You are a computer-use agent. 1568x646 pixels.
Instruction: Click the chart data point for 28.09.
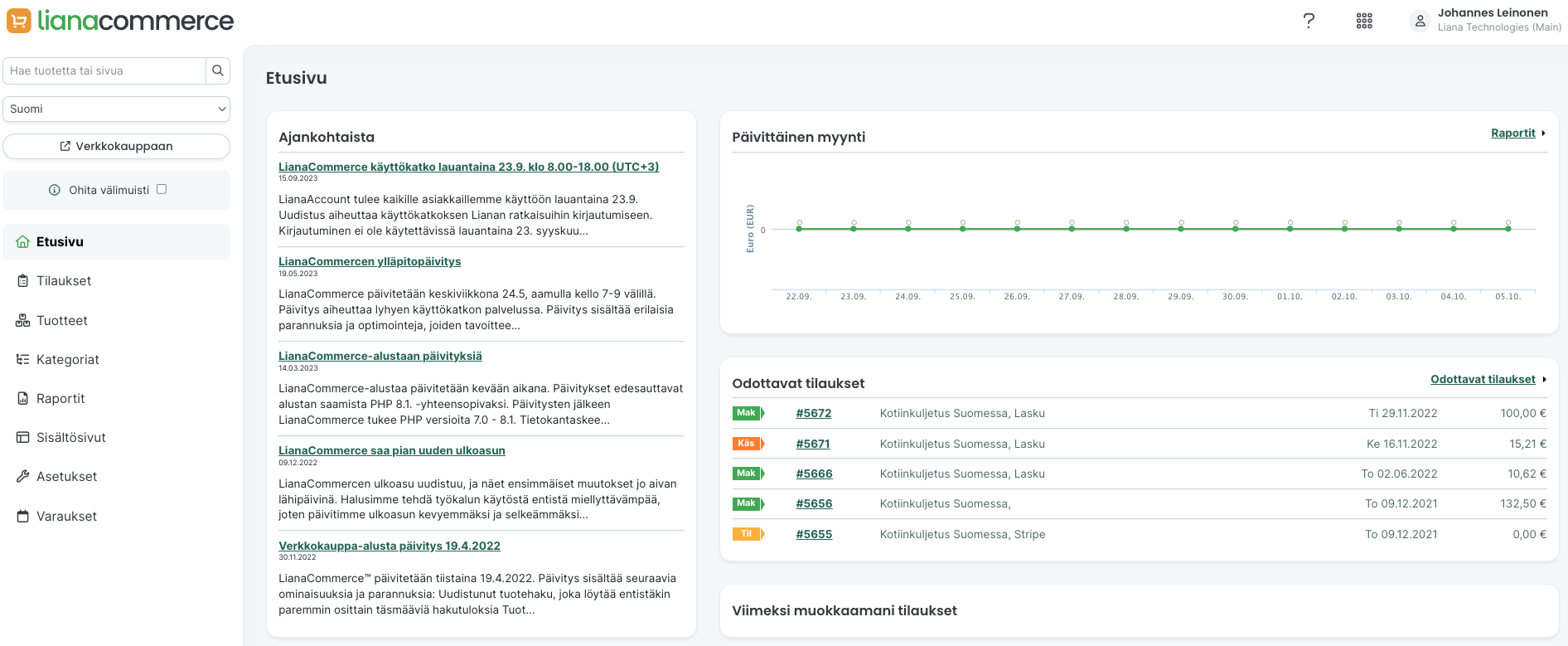tap(1126, 229)
